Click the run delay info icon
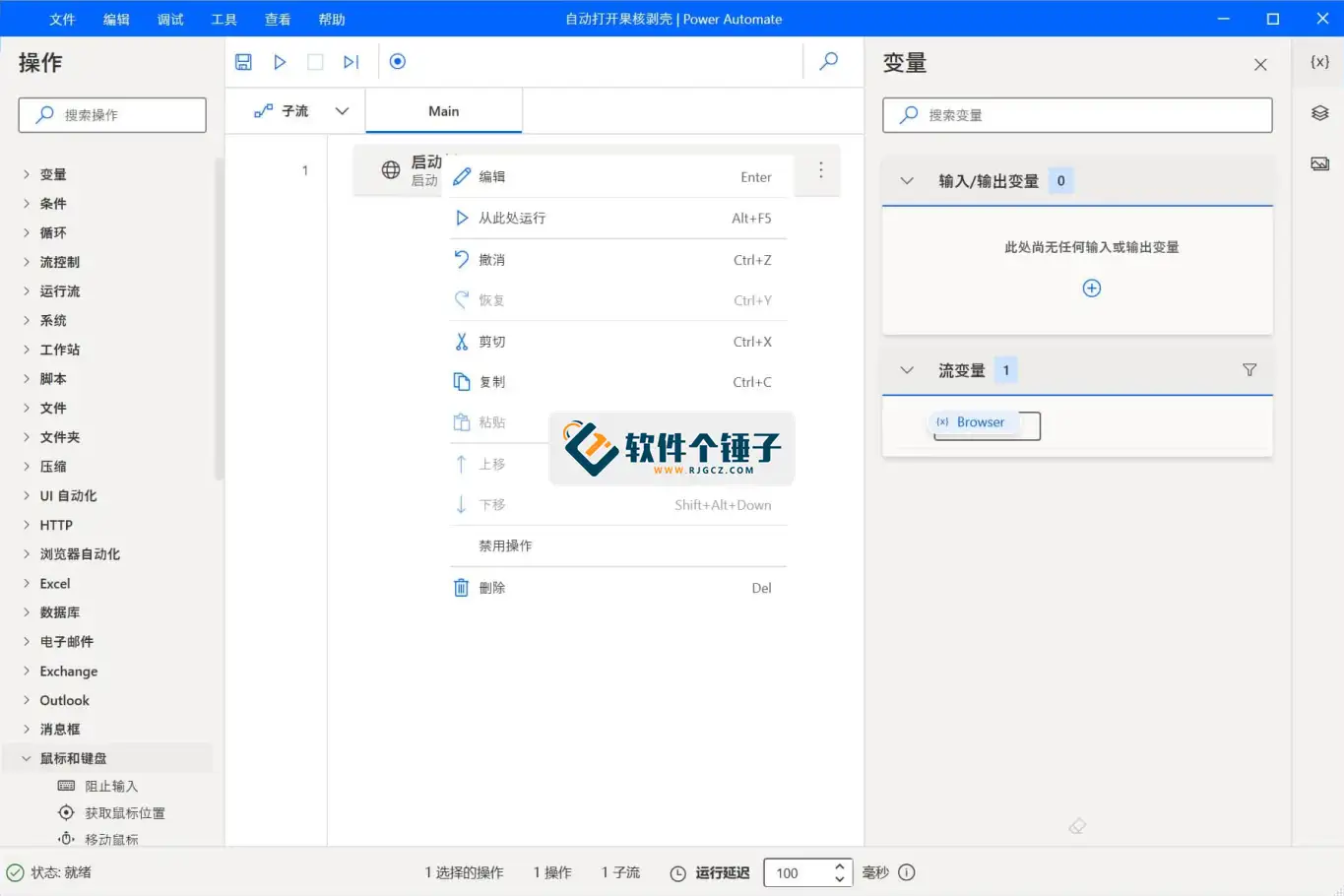This screenshot has width=1344, height=896. pyautogui.click(x=907, y=872)
